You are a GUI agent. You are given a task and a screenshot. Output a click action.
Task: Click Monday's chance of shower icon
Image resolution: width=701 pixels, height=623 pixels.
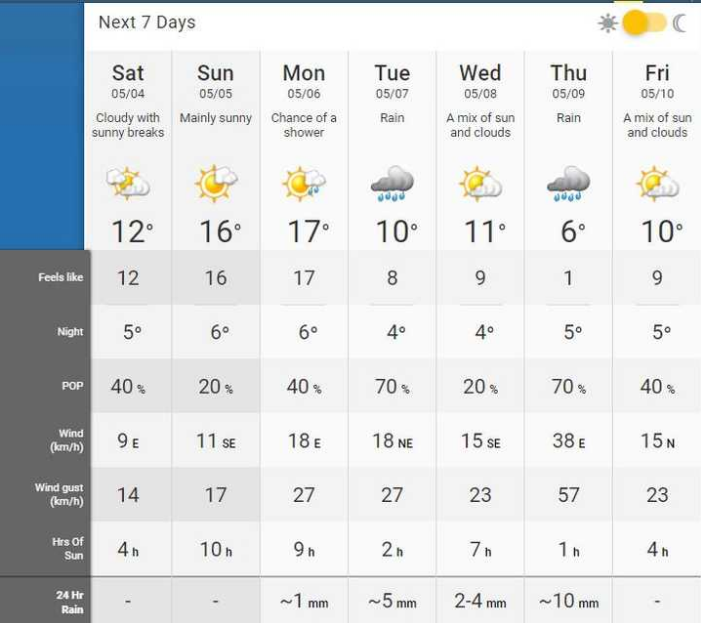(304, 183)
